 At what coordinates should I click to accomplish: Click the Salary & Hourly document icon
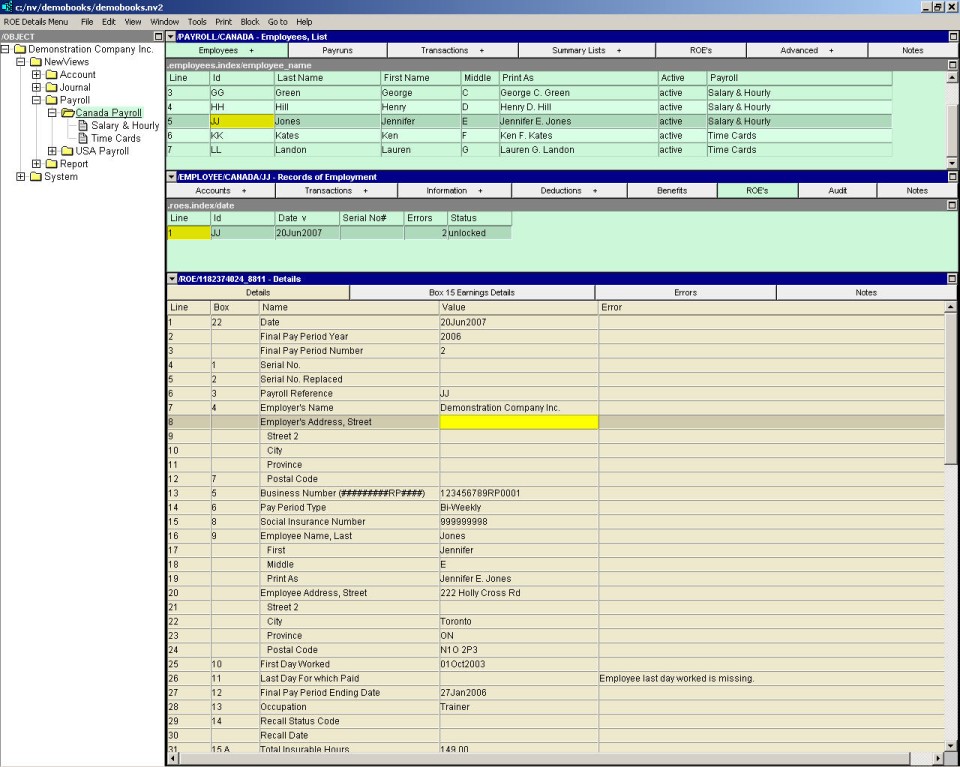(x=83, y=126)
